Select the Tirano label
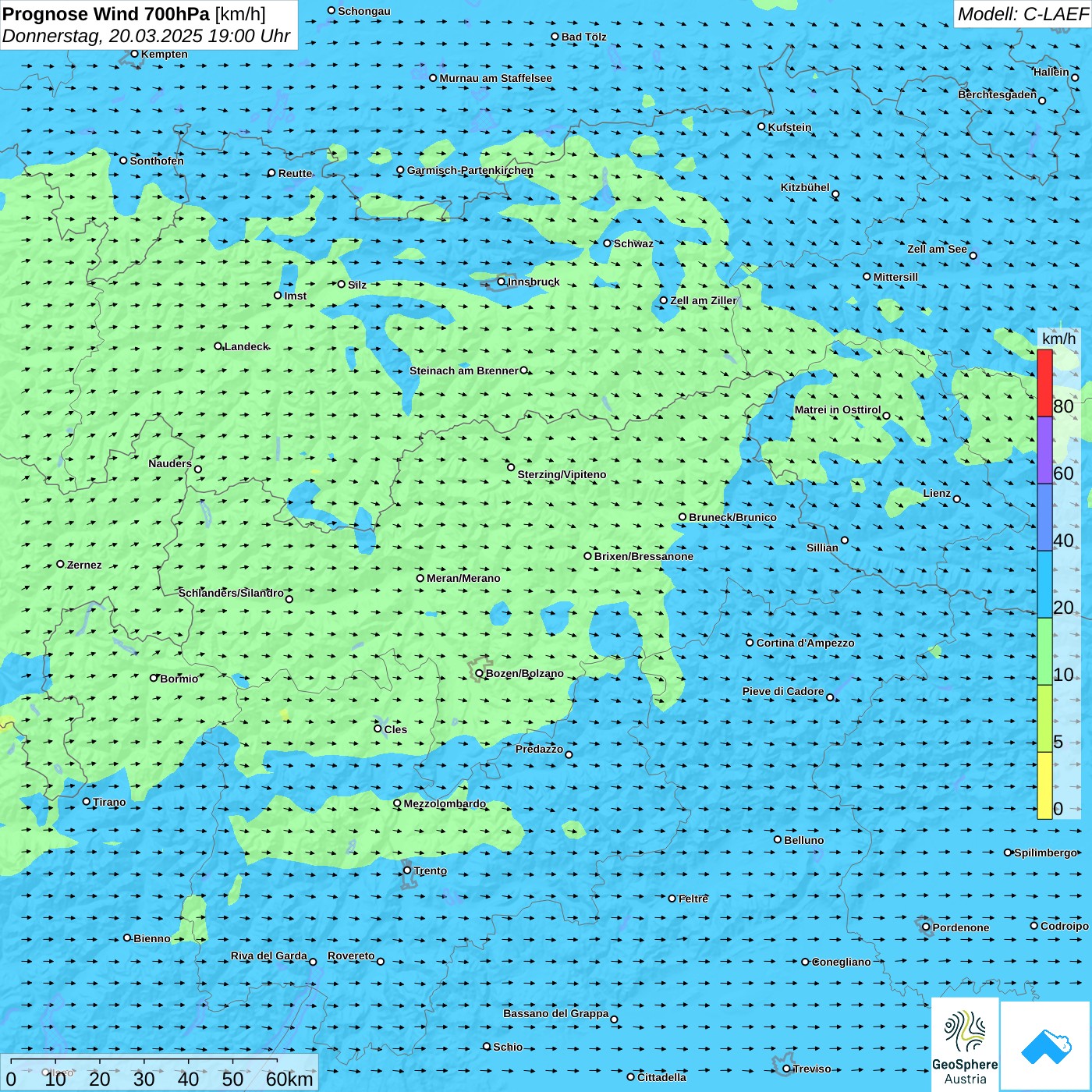The image size is (1092, 1092). pyautogui.click(x=109, y=802)
